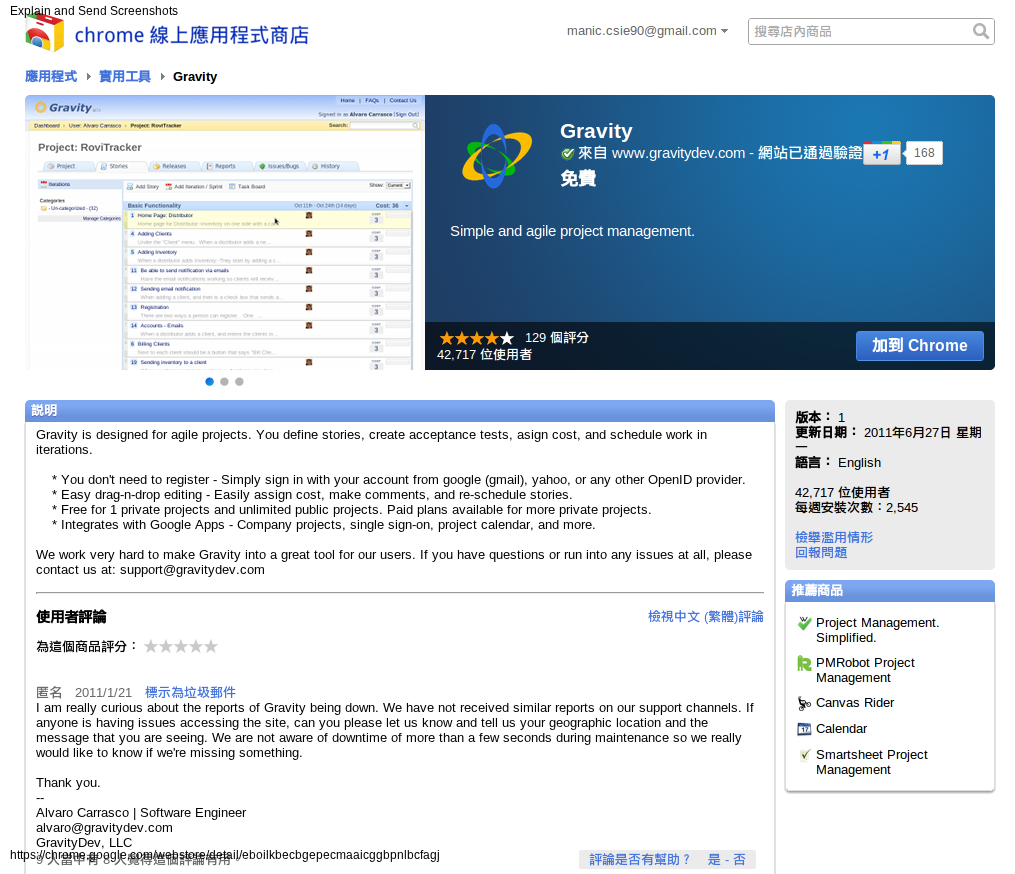
Task: Click the PMRobot Project Management icon
Action: pos(804,663)
